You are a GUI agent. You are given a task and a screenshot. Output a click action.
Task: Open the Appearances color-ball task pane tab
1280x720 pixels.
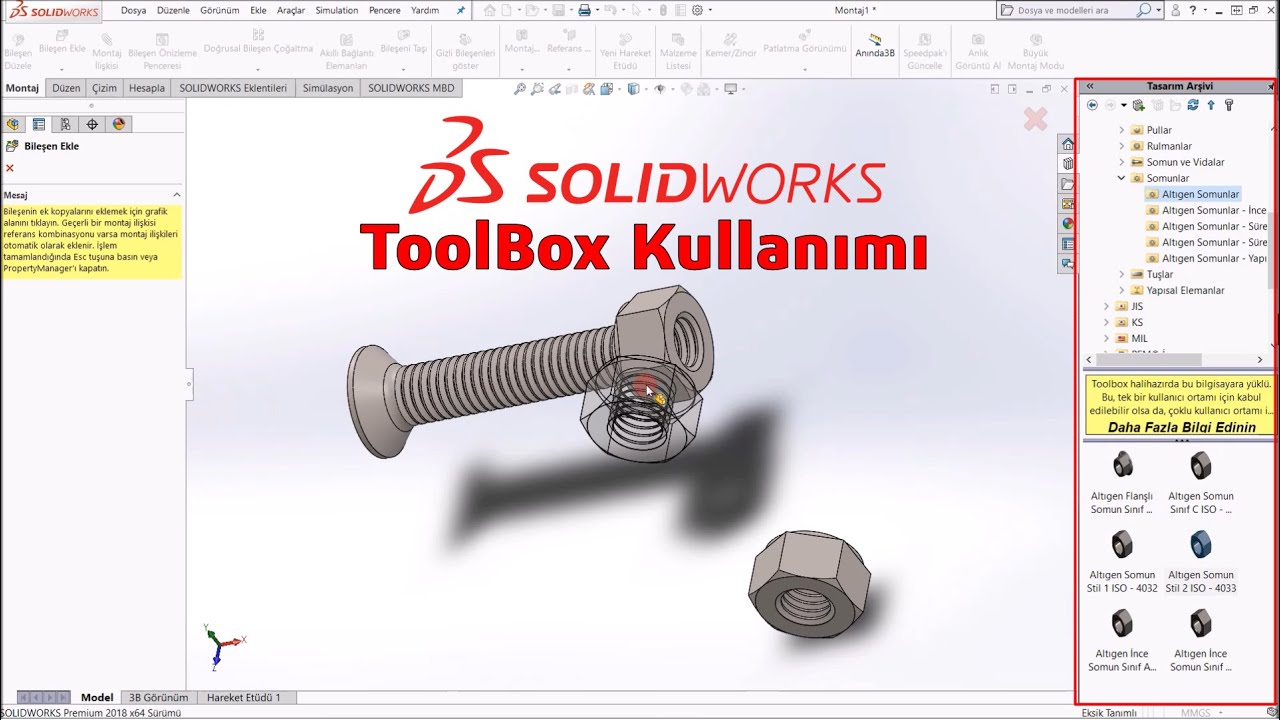point(1068,224)
